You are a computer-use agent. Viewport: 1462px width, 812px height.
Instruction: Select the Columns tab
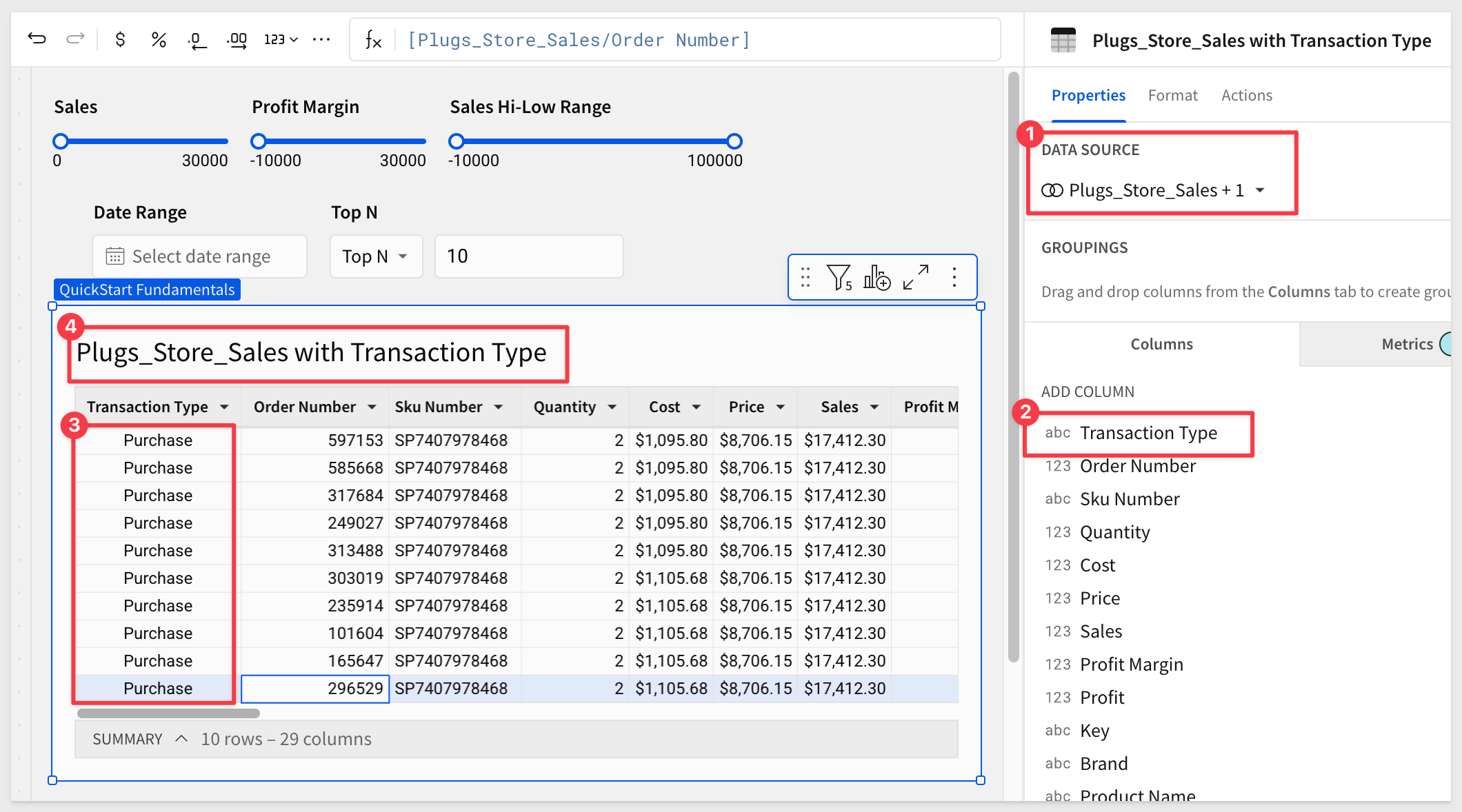click(x=1161, y=344)
